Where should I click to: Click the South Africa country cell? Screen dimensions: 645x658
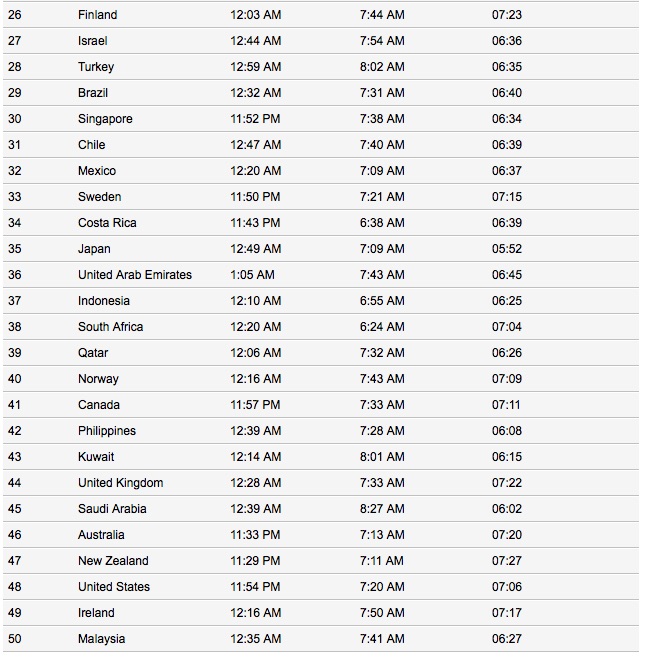tap(110, 327)
